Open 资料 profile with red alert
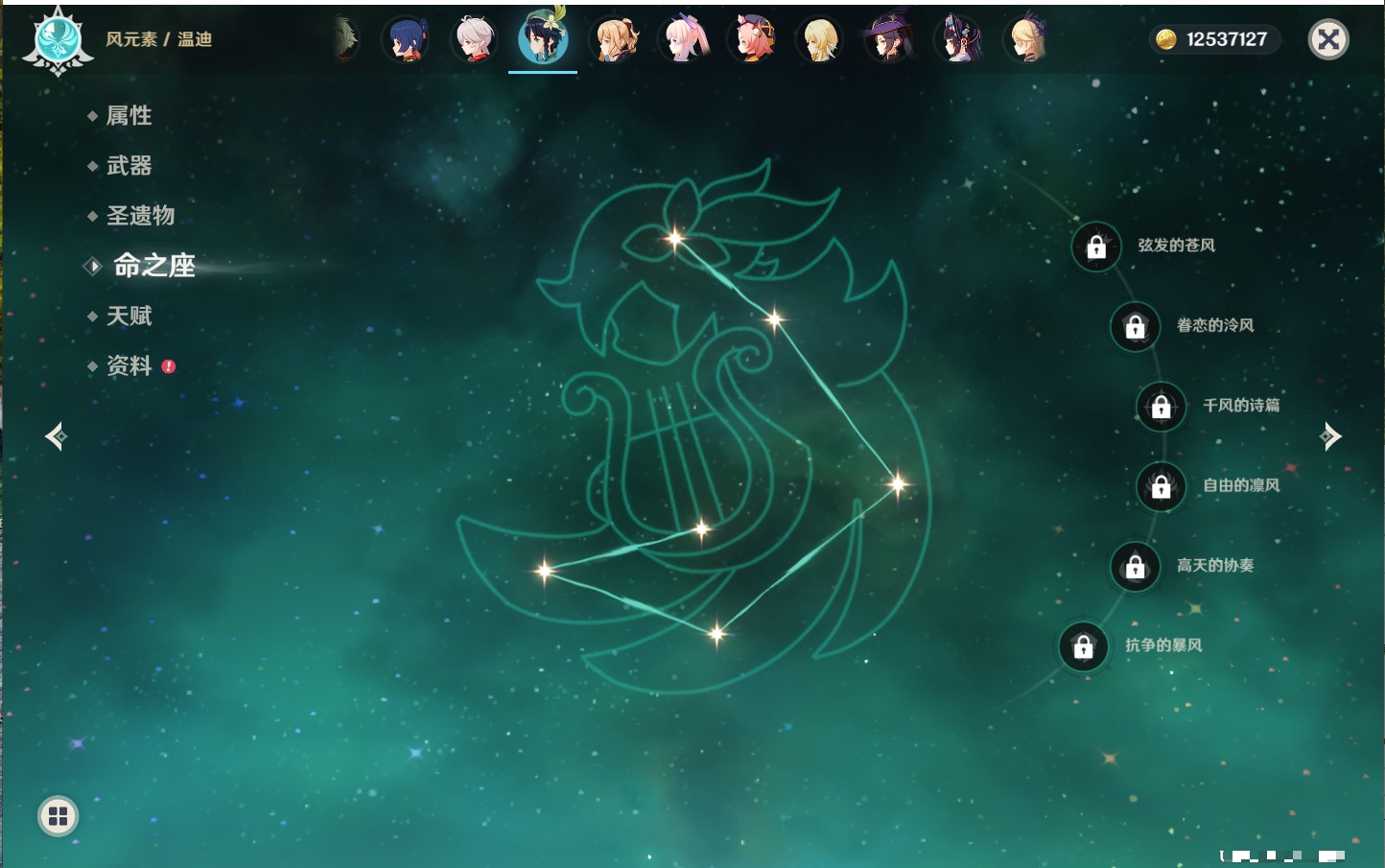The image size is (1385, 868). pyautogui.click(x=129, y=366)
